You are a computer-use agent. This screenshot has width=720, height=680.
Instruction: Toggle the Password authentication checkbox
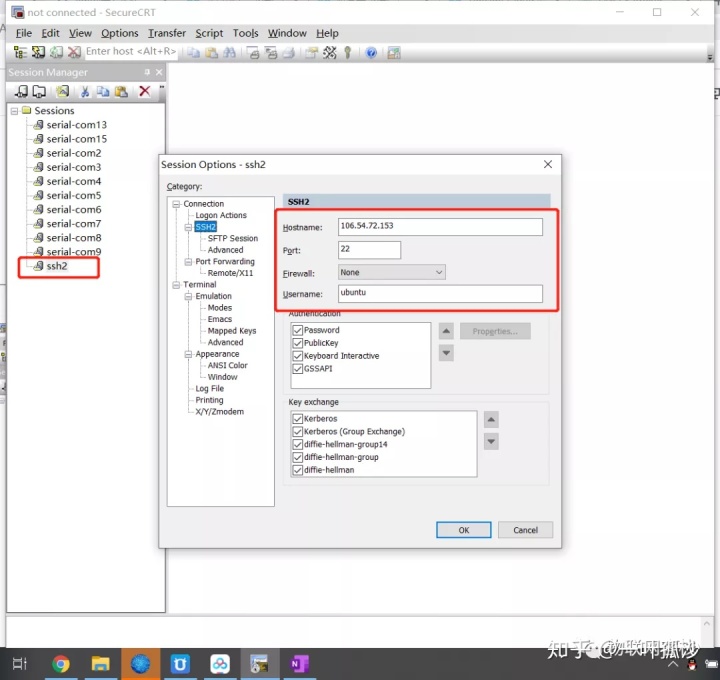coord(298,330)
